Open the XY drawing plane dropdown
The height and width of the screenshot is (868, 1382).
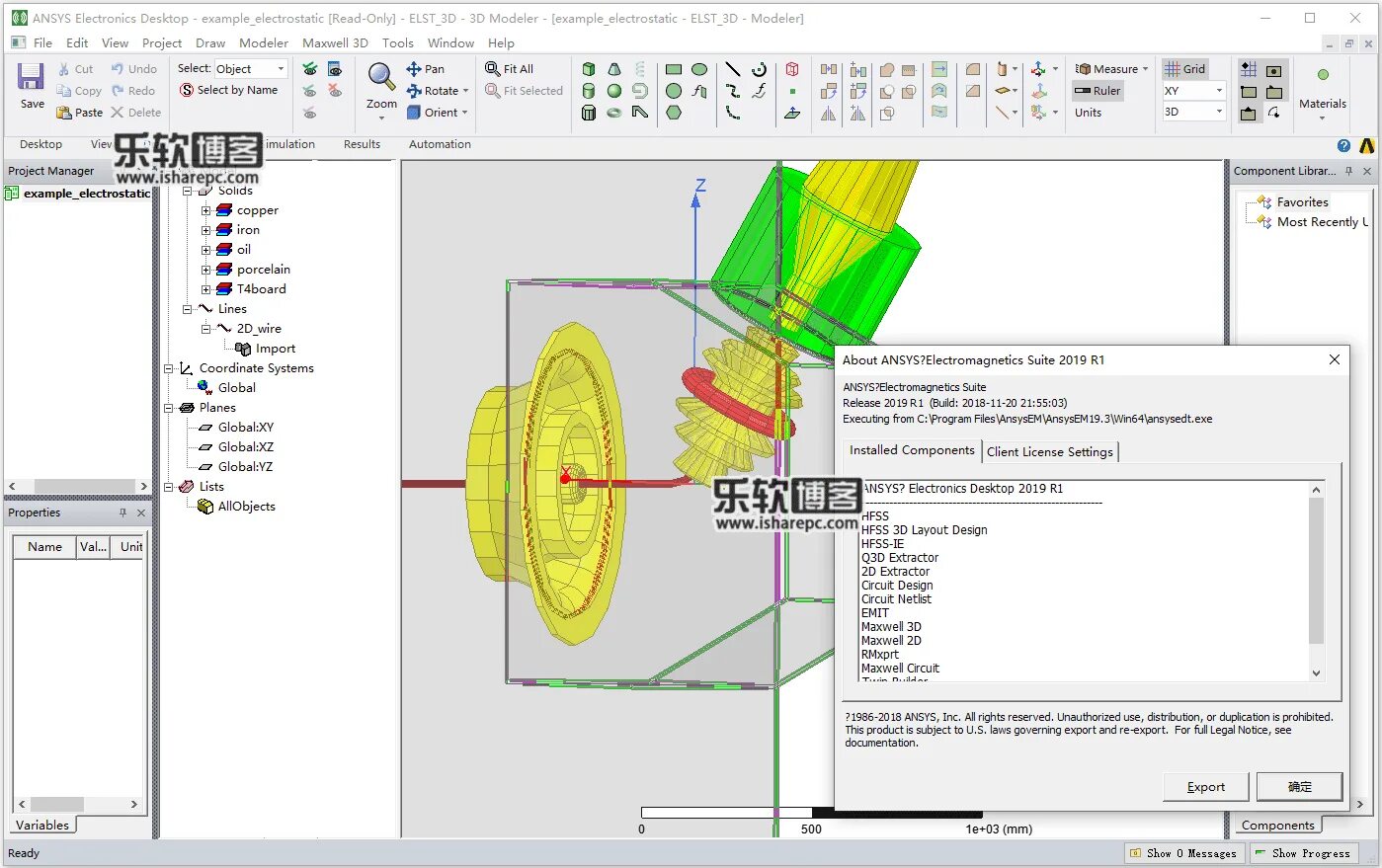(x=1219, y=91)
